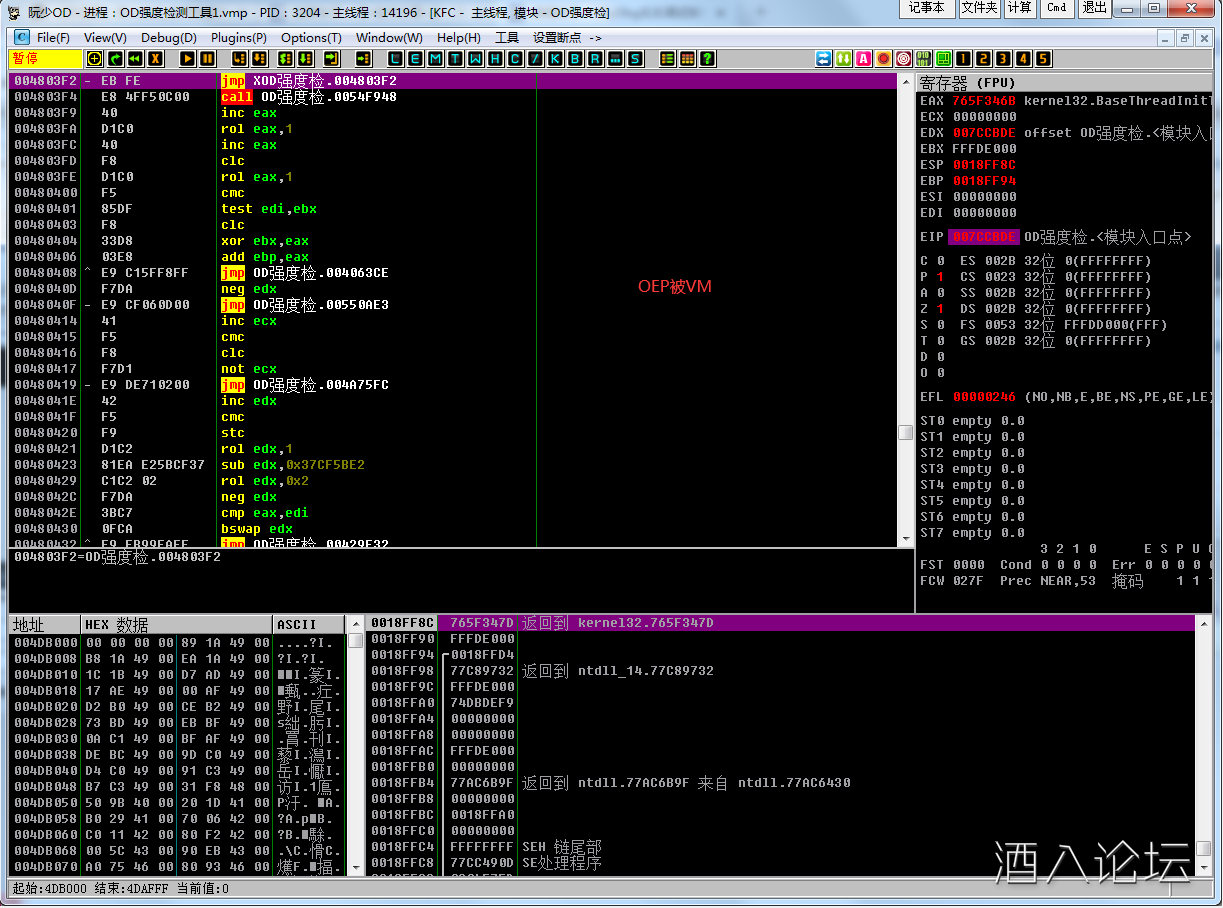
Task: Open the Memory map window (M icon)
Action: tap(435, 59)
